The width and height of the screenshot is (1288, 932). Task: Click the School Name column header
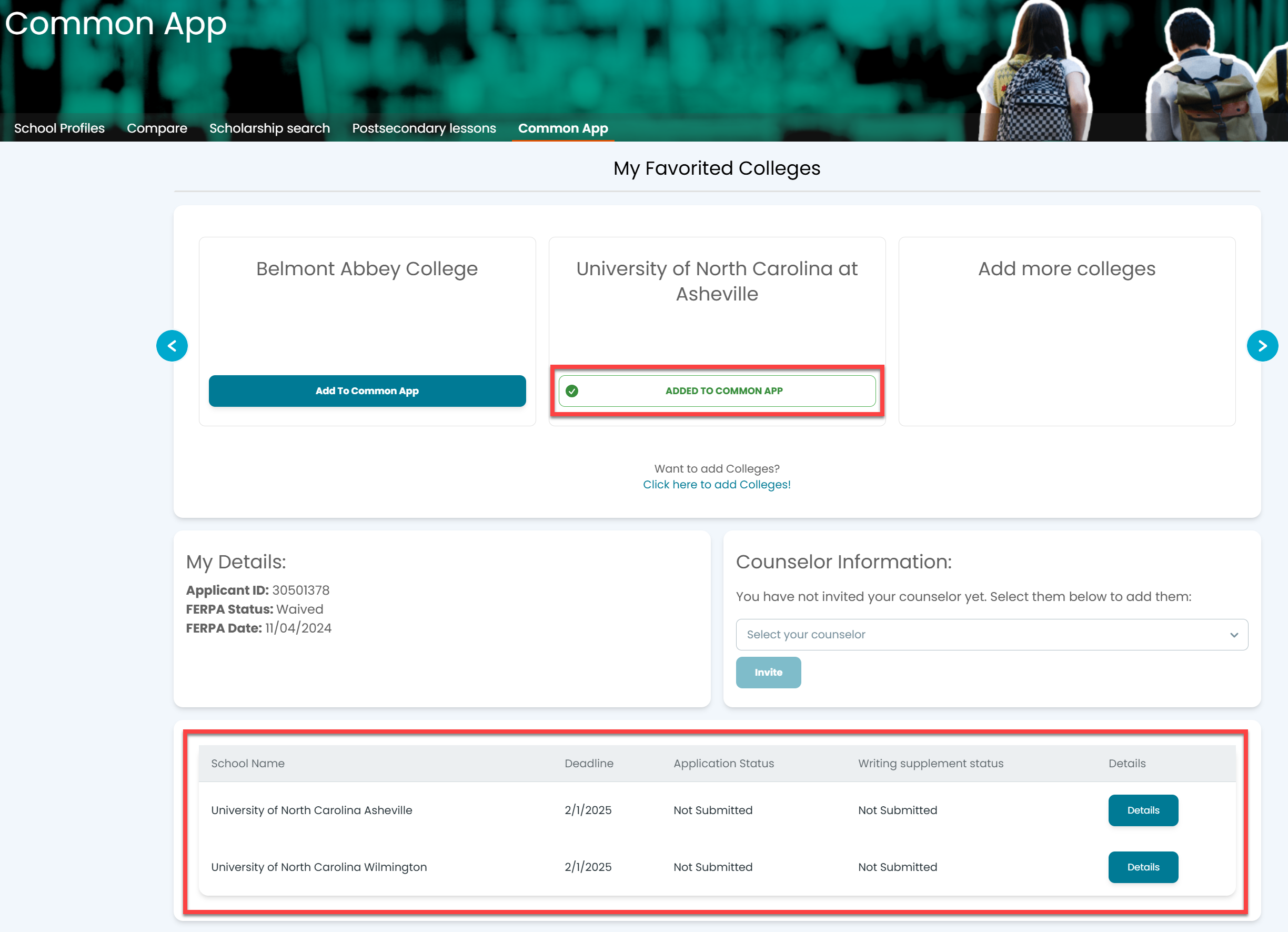[248, 763]
